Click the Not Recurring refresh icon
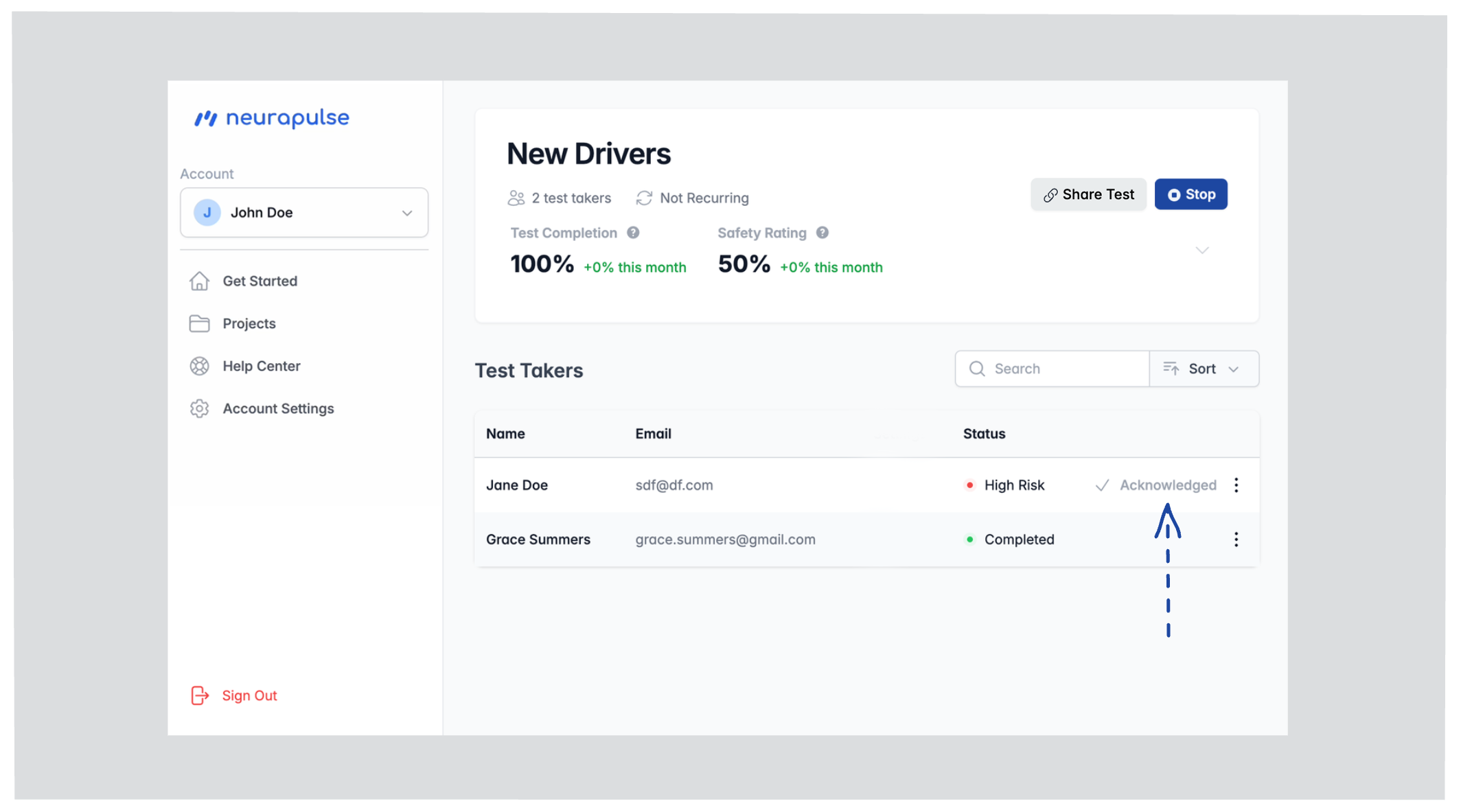Viewport: 1461px width, 812px height. [x=644, y=198]
